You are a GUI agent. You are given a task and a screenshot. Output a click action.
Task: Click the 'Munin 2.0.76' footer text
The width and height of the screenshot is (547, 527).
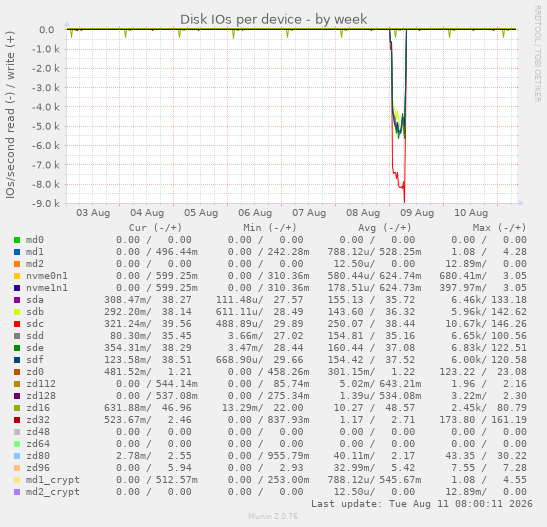[273, 516]
